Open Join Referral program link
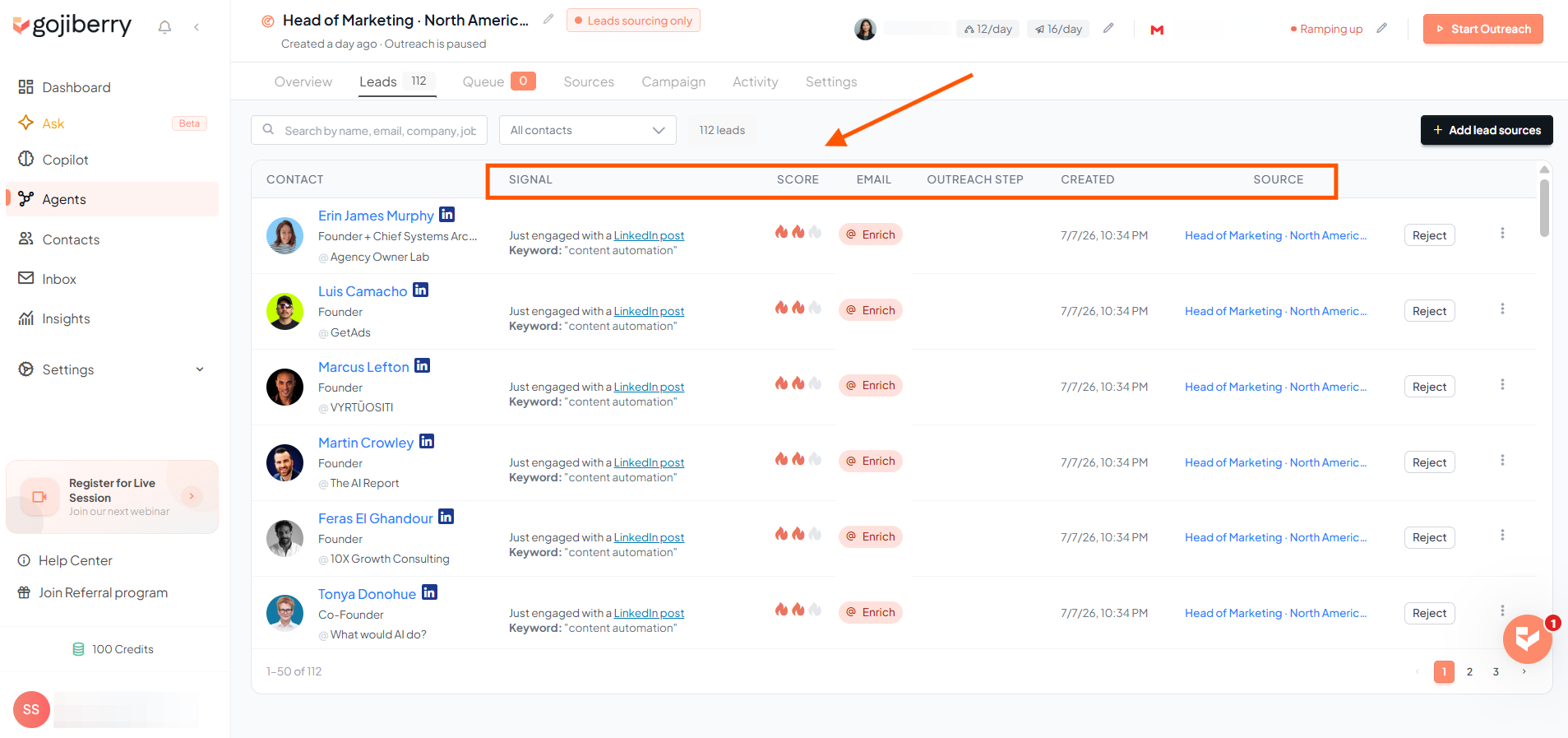Image resolution: width=1568 pixels, height=738 pixels. (x=103, y=592)
